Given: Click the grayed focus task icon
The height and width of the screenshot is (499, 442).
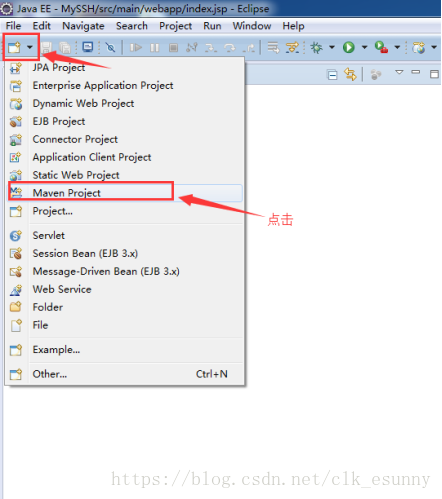Looking at the screenshot, I should (x=376, y=74).
